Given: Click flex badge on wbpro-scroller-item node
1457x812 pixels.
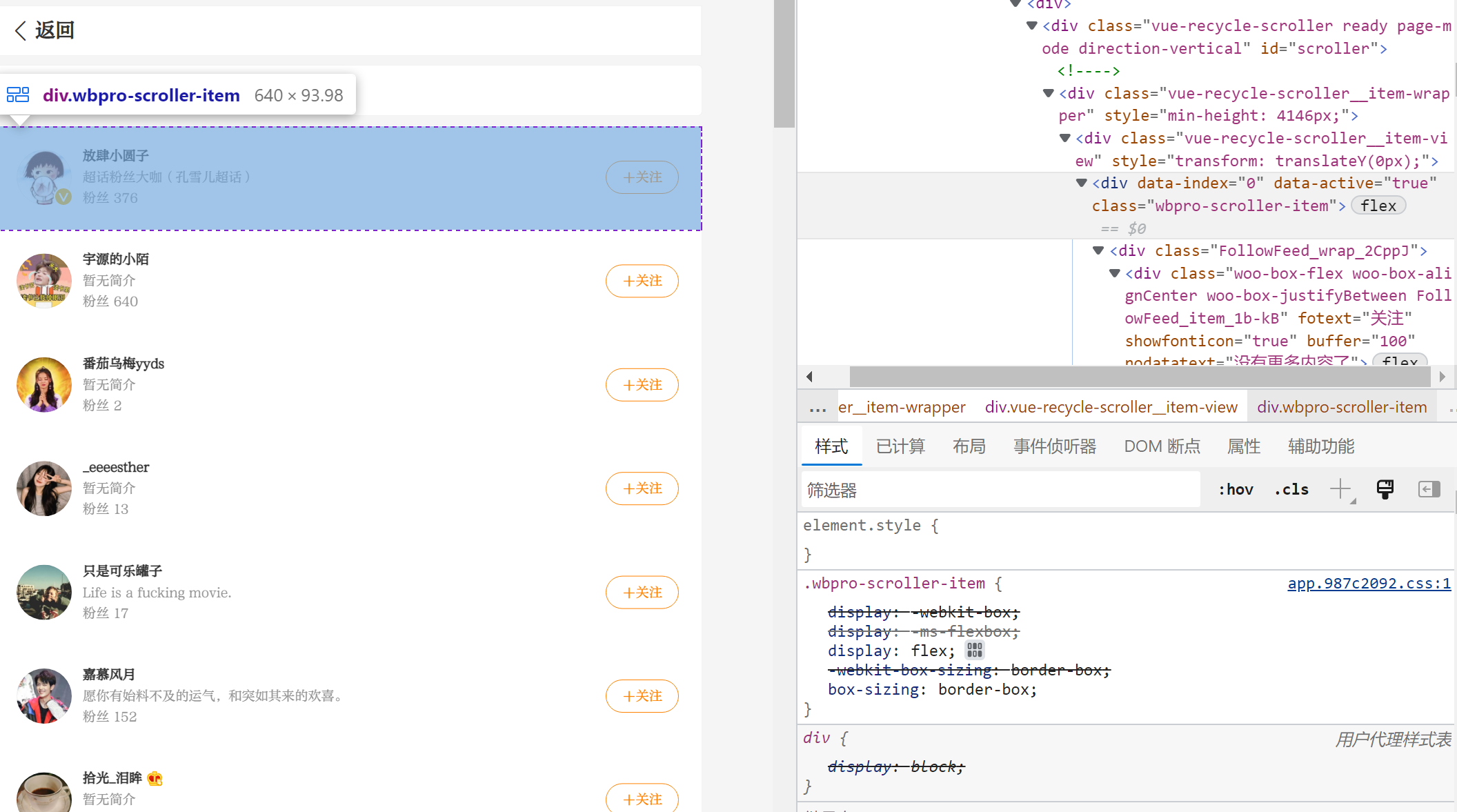Looking at the screenshot, I should [1378, 206].
